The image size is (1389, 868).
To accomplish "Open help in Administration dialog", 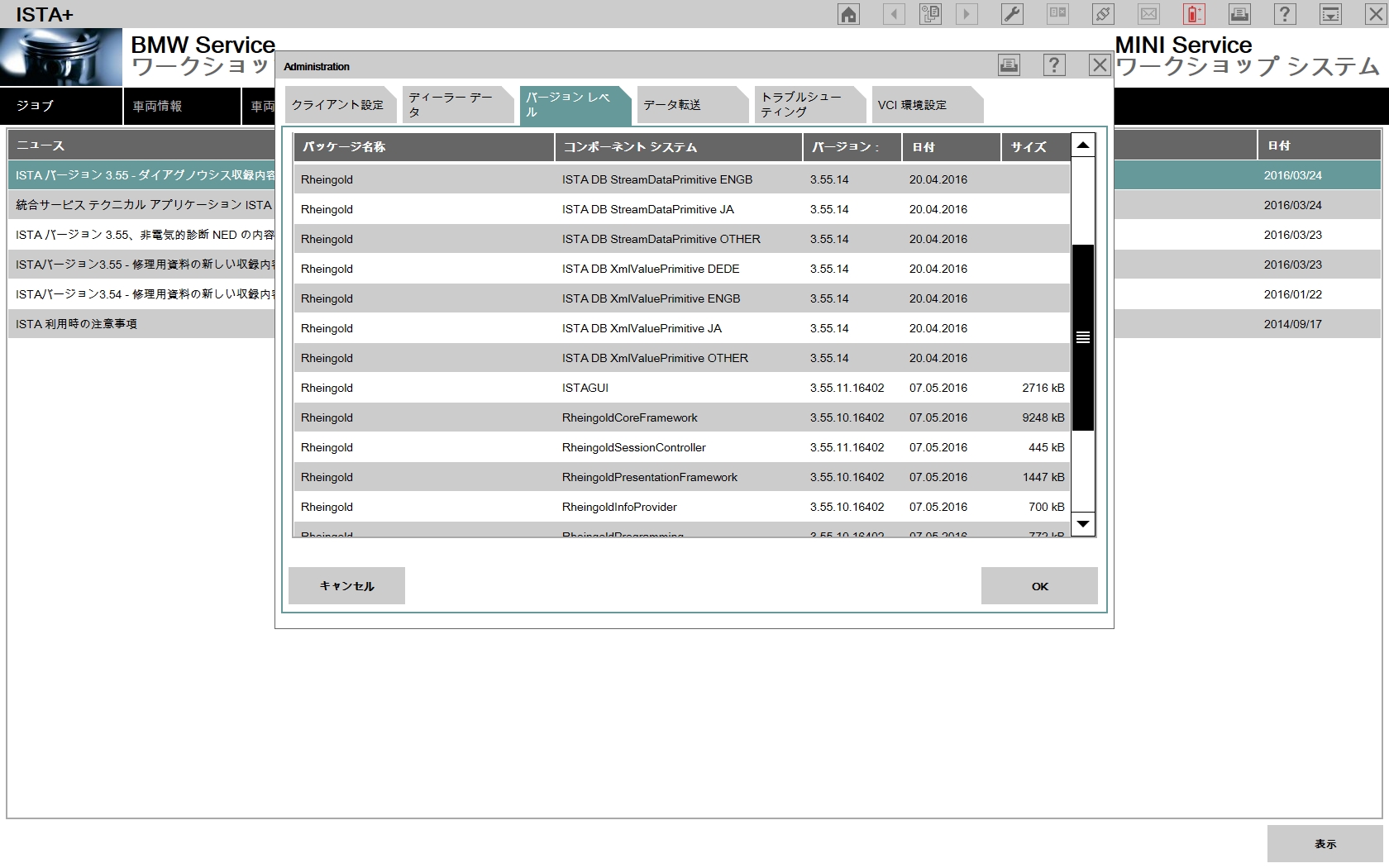I will click(1054, 65).
